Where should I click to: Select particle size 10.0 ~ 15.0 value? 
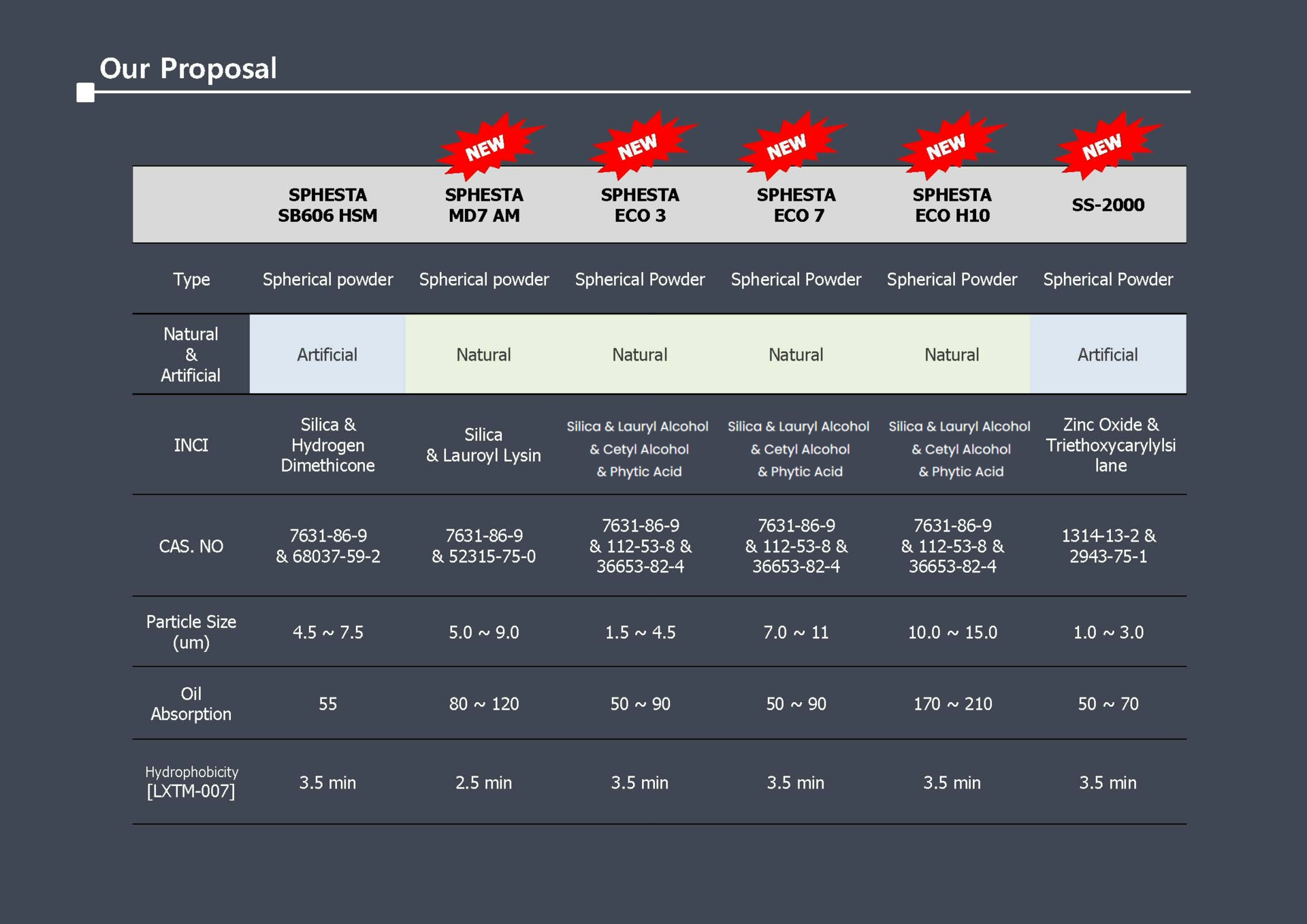pos(952,632)
